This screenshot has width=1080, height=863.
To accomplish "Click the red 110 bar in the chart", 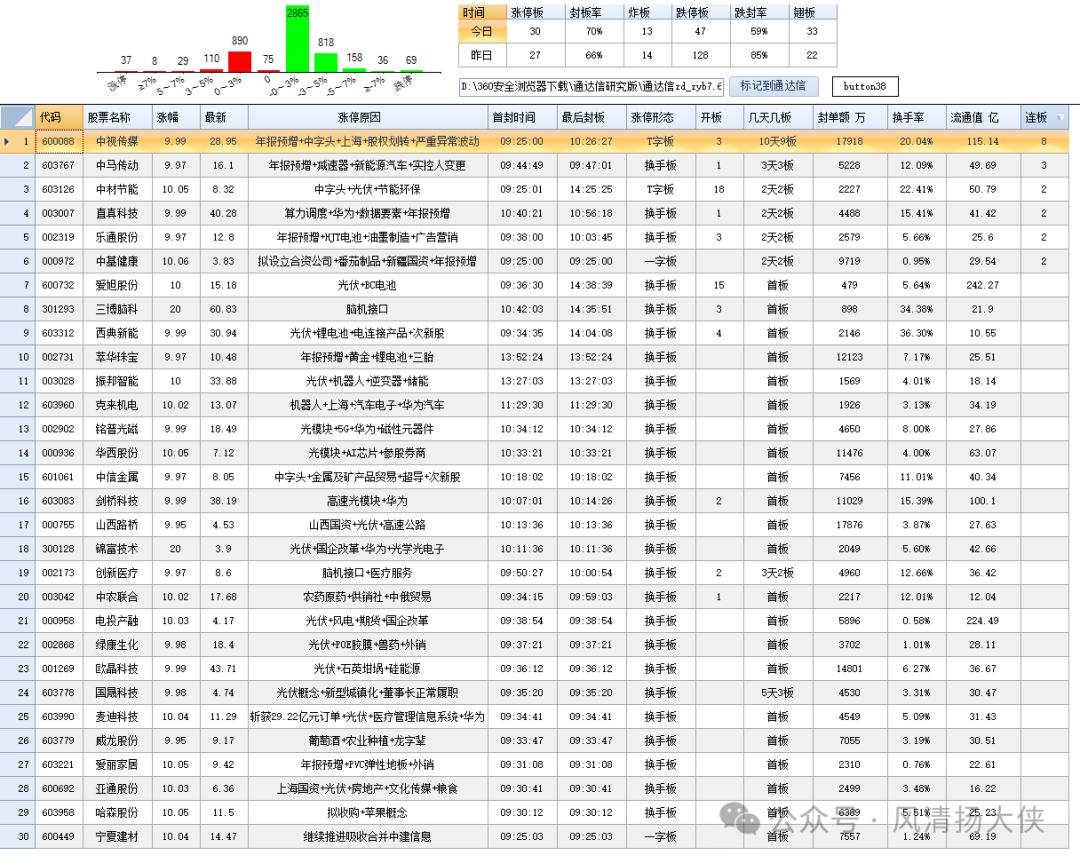I will (211, 70).
